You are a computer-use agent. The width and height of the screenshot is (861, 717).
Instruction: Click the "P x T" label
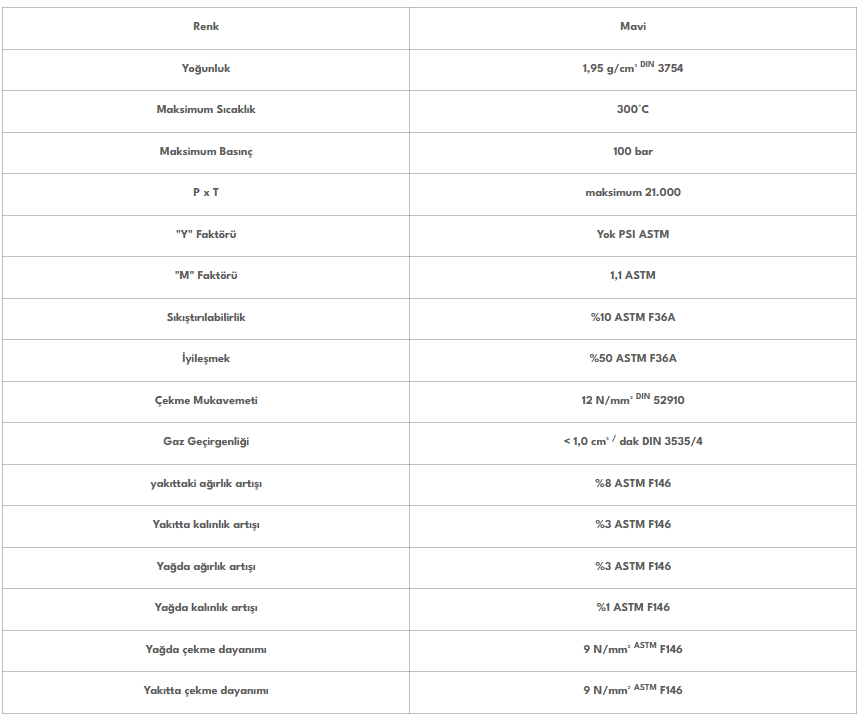tap(206, 193)
